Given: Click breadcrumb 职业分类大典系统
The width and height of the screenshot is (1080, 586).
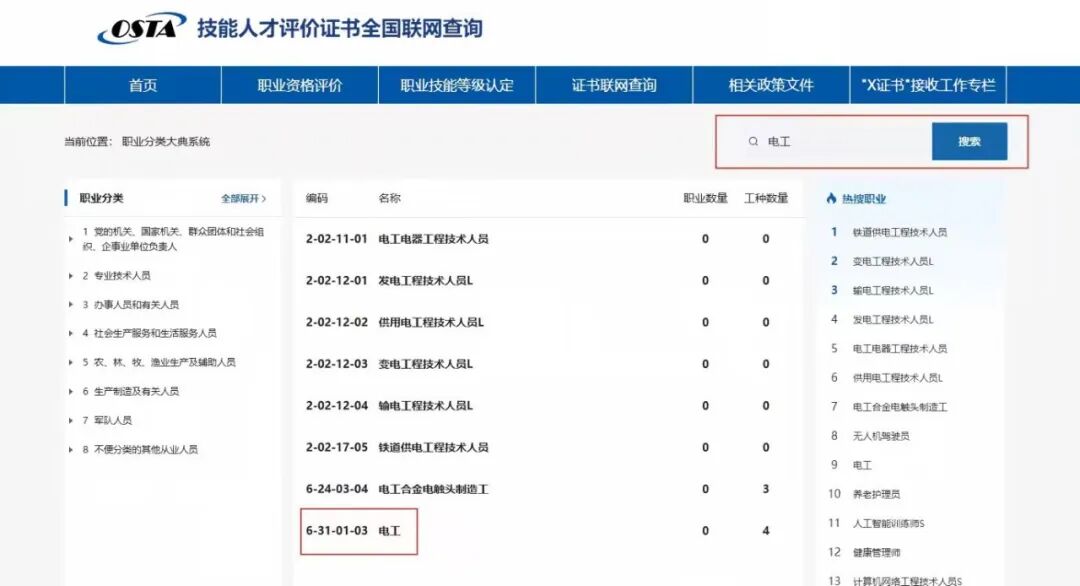Looking at the screenshot, I should point(166,142).
